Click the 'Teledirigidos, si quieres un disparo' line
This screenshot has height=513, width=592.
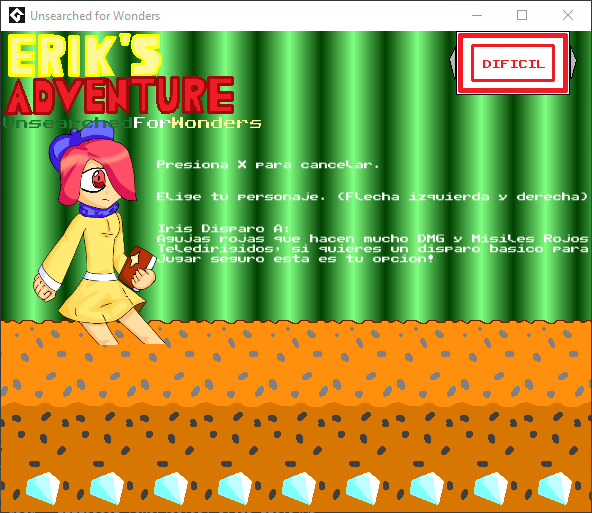pos(373,249)
